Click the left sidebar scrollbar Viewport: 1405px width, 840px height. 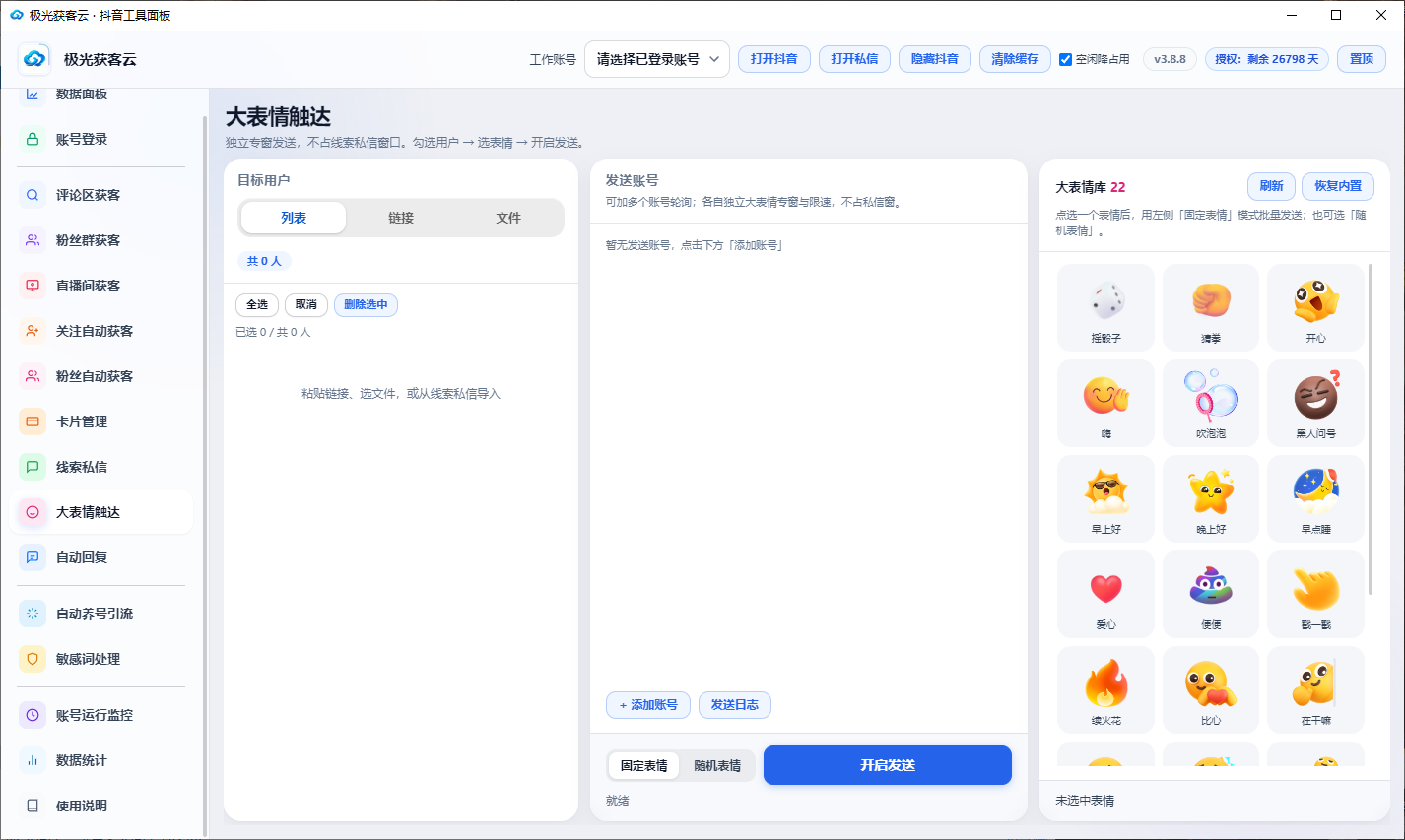(x=205, y=476)
